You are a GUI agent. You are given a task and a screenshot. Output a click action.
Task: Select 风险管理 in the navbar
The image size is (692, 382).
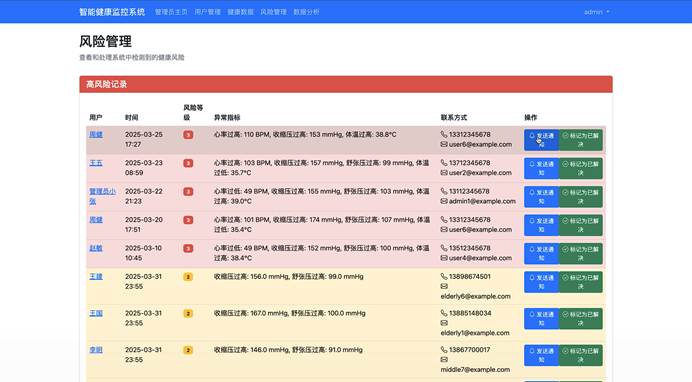[x=273, y=12]
